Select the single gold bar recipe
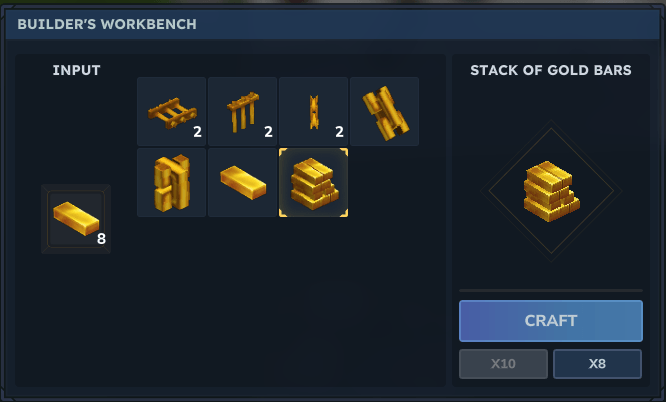Image resolution: width=666 pixels, height=402 pixels. (x=243, y=182)
